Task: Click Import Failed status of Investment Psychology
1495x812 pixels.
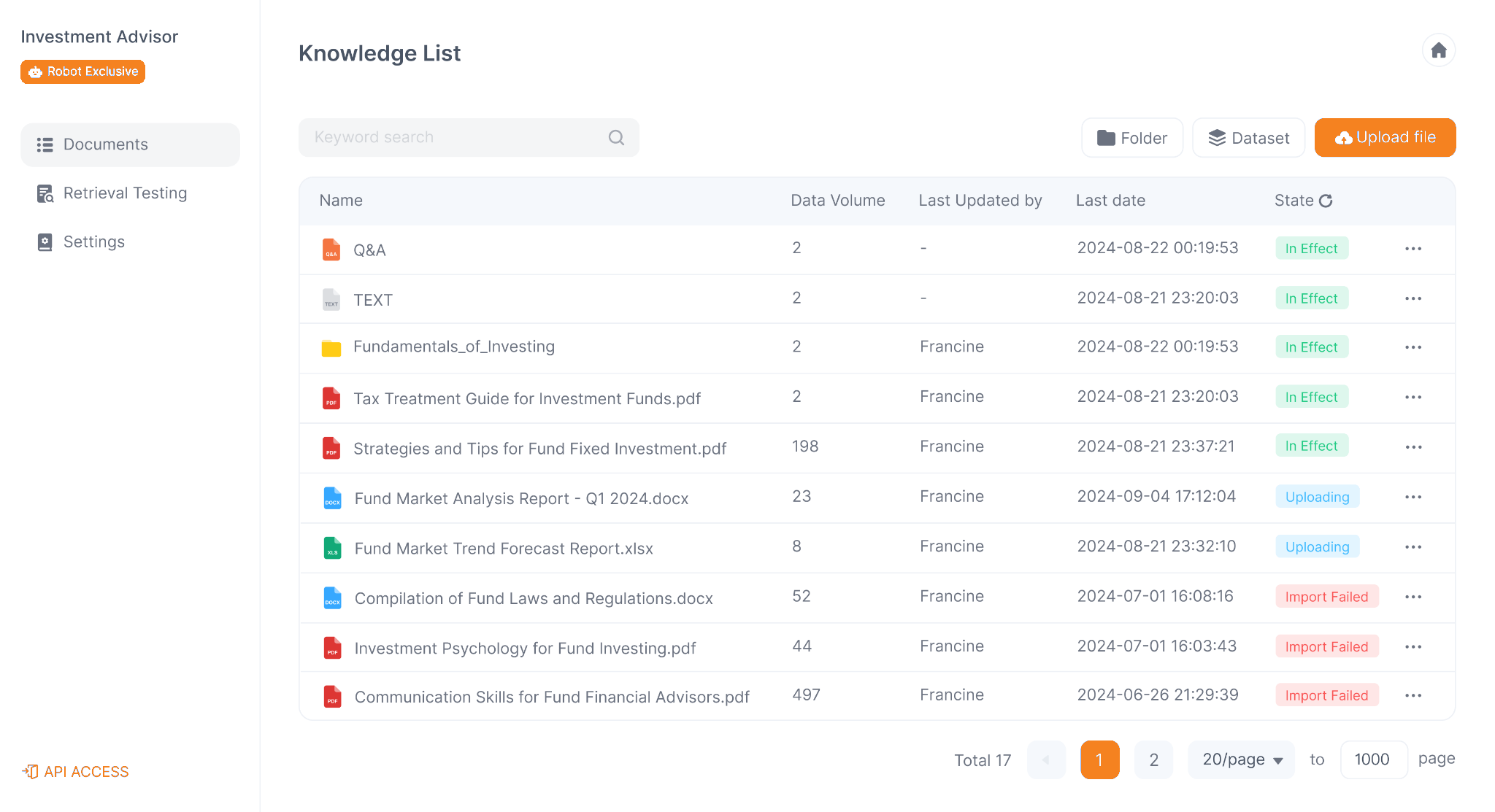Action: tap(1327, 646)
